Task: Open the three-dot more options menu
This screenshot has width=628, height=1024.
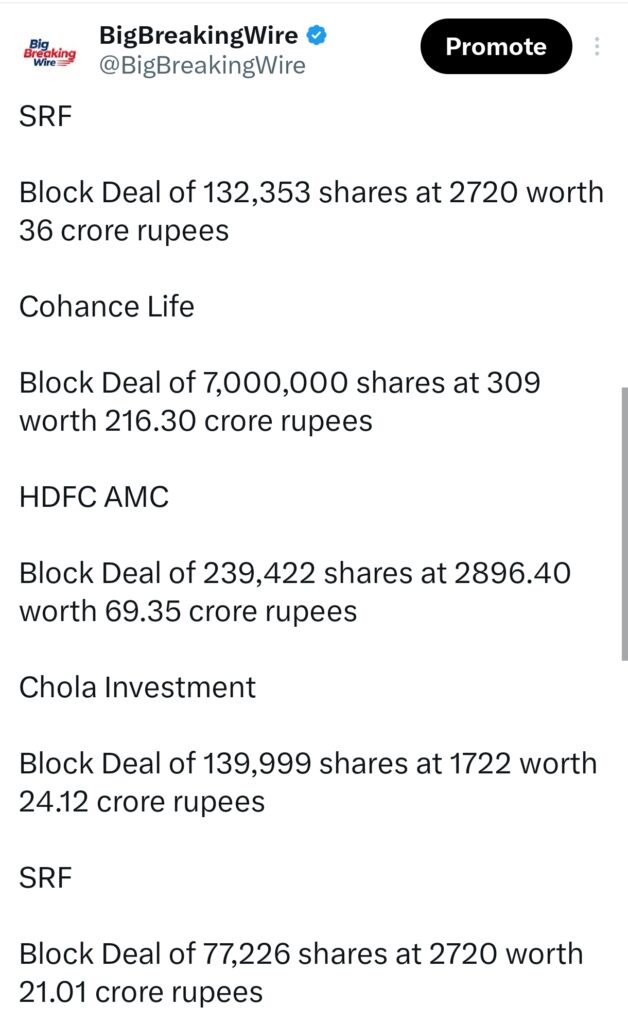Action: [x=597, y=46]
